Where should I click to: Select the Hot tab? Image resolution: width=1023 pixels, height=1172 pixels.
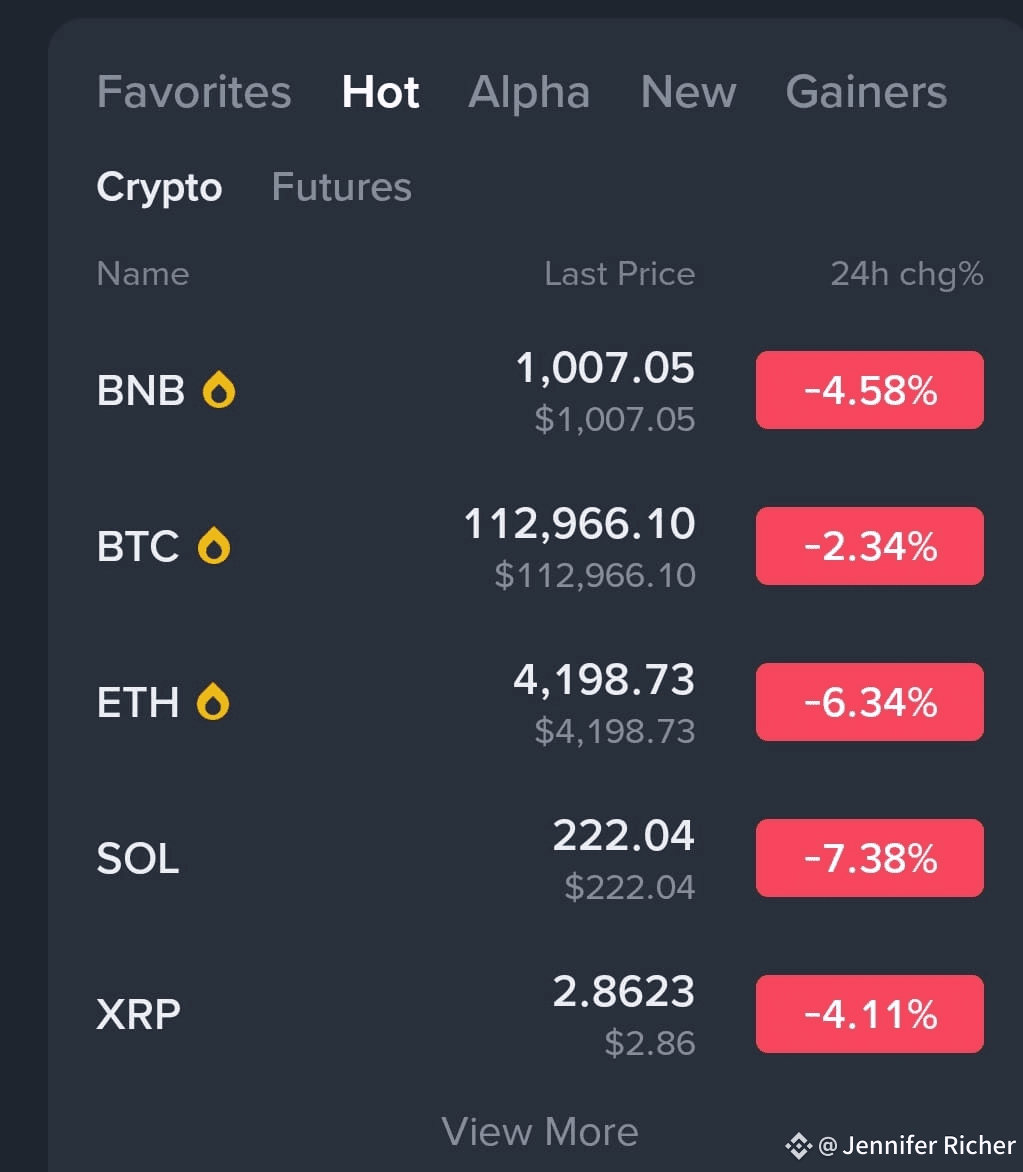[380, 92]
